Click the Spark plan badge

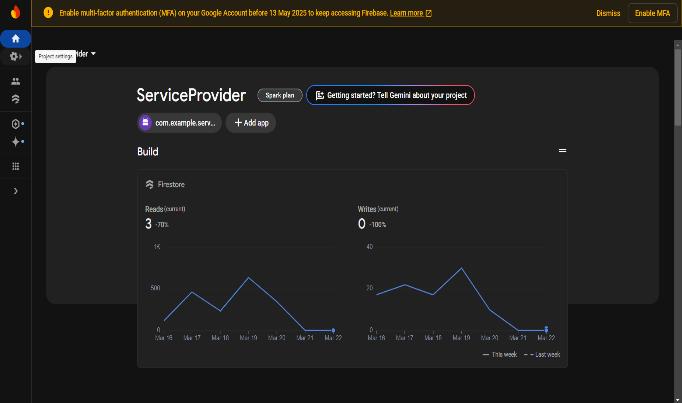280,95
